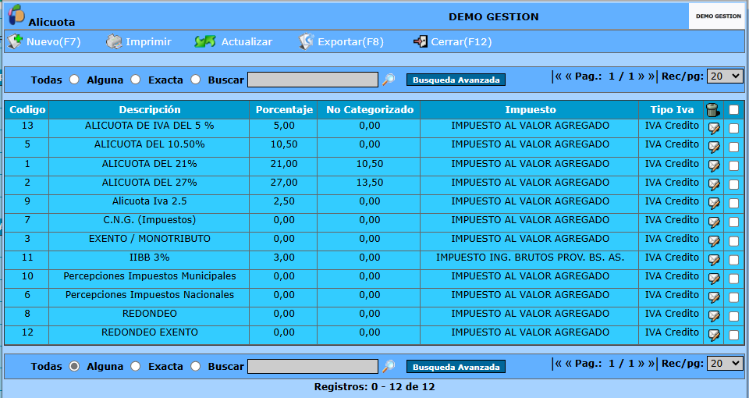Sort by the No Categorizado column header
The image size is (749, 398).
tap(370, 110)
